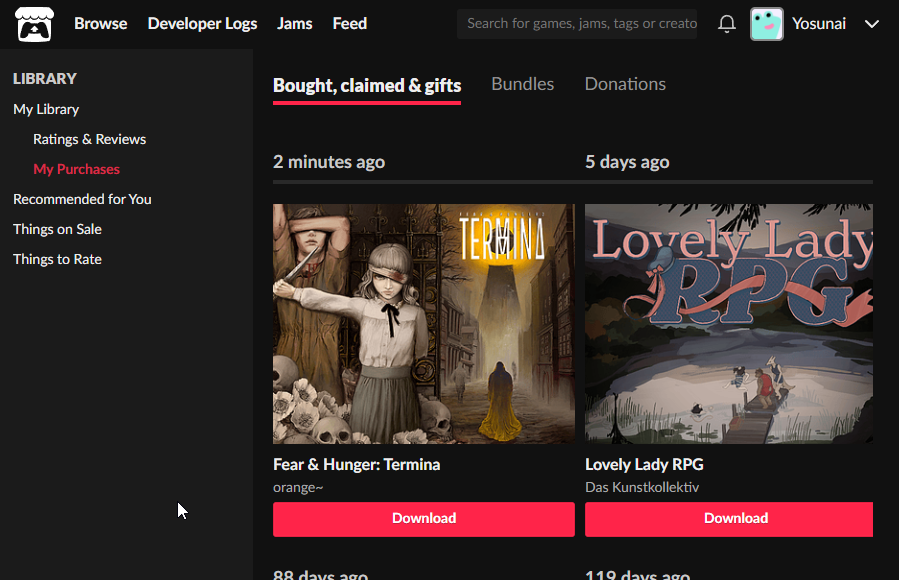899x580 pixels.
Task: Click the '2 minutes ago' timestamp
Action: 329,162
